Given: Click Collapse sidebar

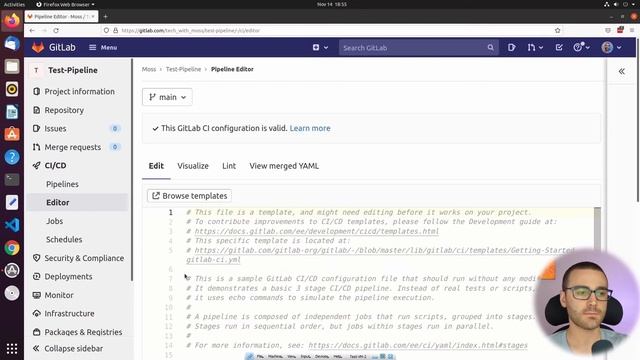Looking at the screenshot, I should [x=68, y=349].
